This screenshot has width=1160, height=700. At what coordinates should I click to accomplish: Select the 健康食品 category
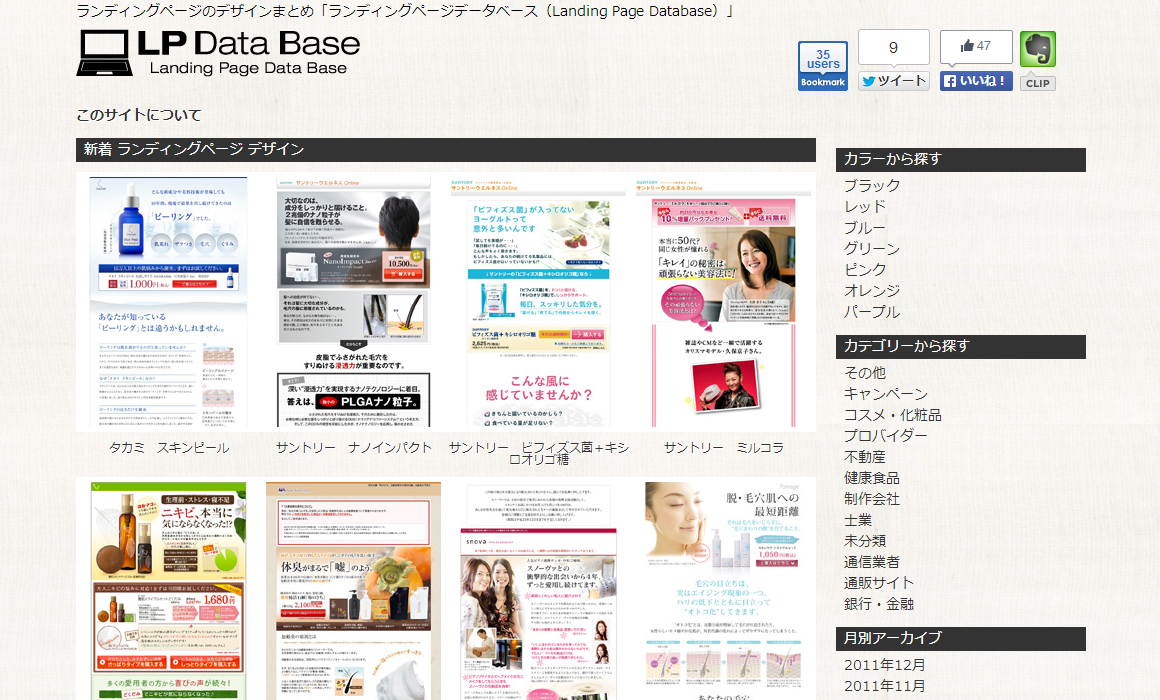click(872, 478)
